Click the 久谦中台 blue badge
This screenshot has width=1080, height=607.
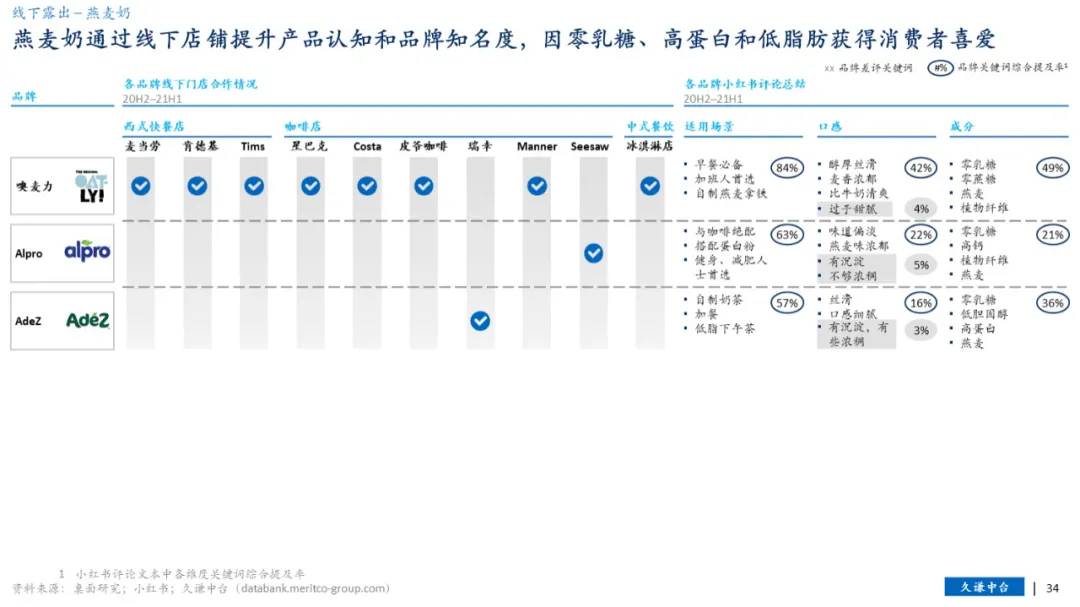tap(984, 587)
